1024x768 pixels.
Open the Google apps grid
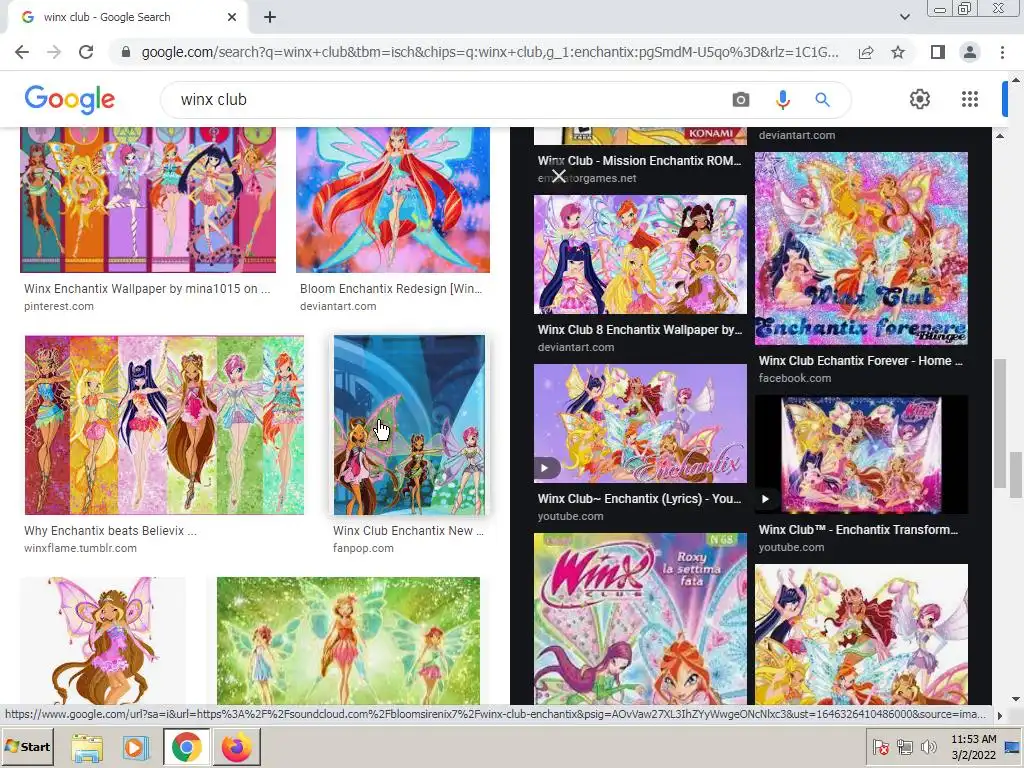(970, 99)
